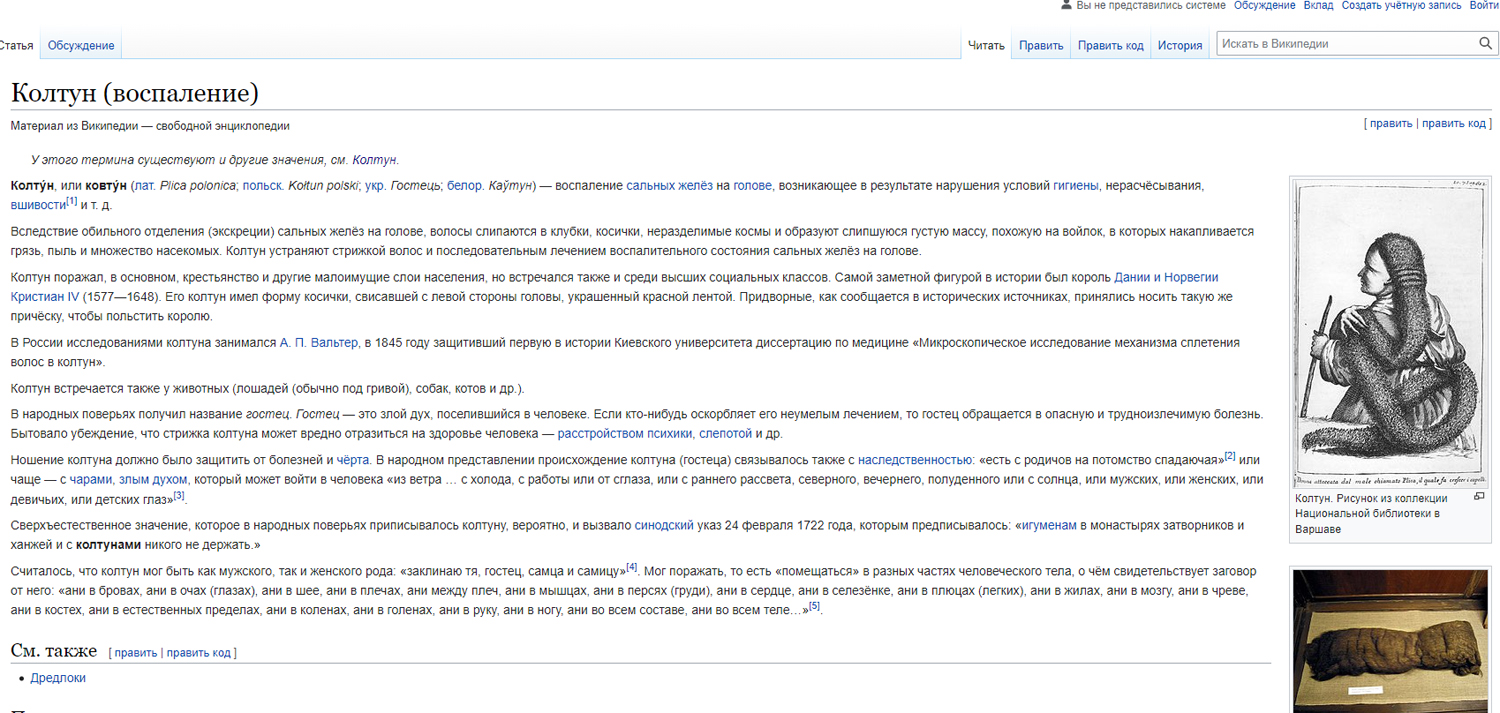Enlarge the Koltun drawing via its expand icon
Screen dimensions: 1500x713
[1480, 497]
